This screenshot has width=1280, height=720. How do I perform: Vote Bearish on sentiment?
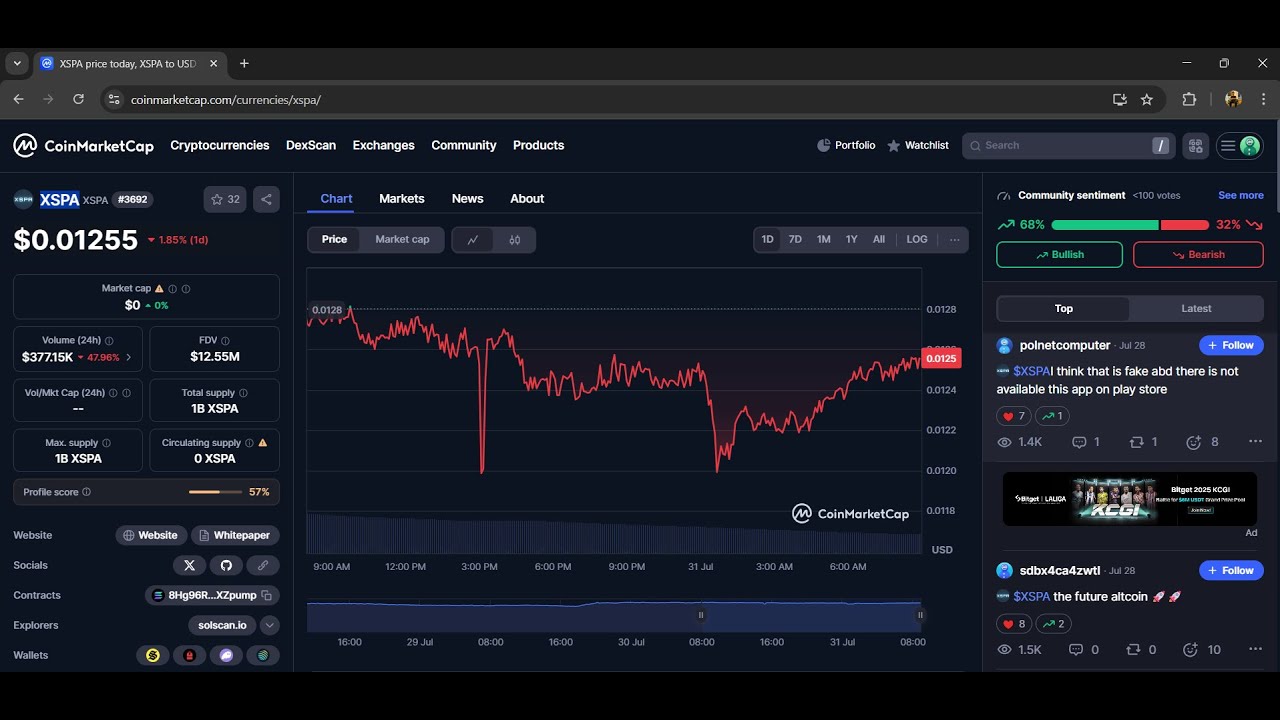[x=1198, y=255]
